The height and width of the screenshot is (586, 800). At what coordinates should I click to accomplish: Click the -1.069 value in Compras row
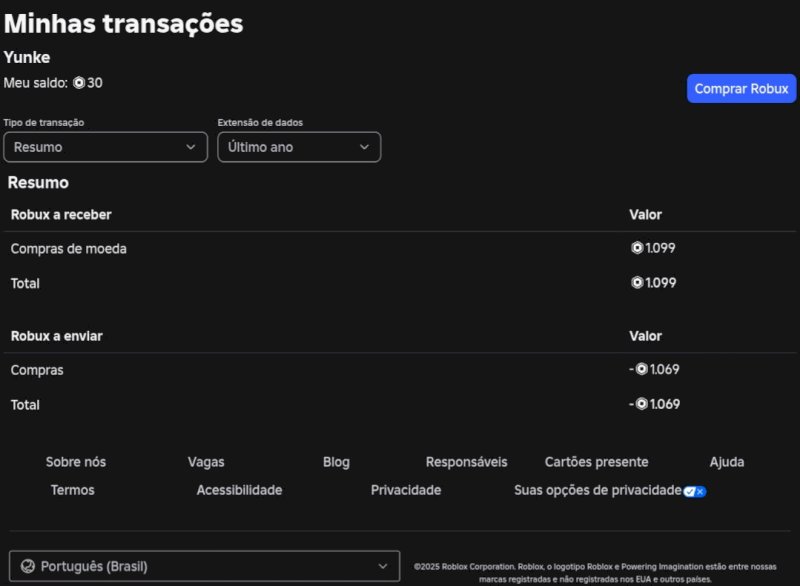coord(655,369)
